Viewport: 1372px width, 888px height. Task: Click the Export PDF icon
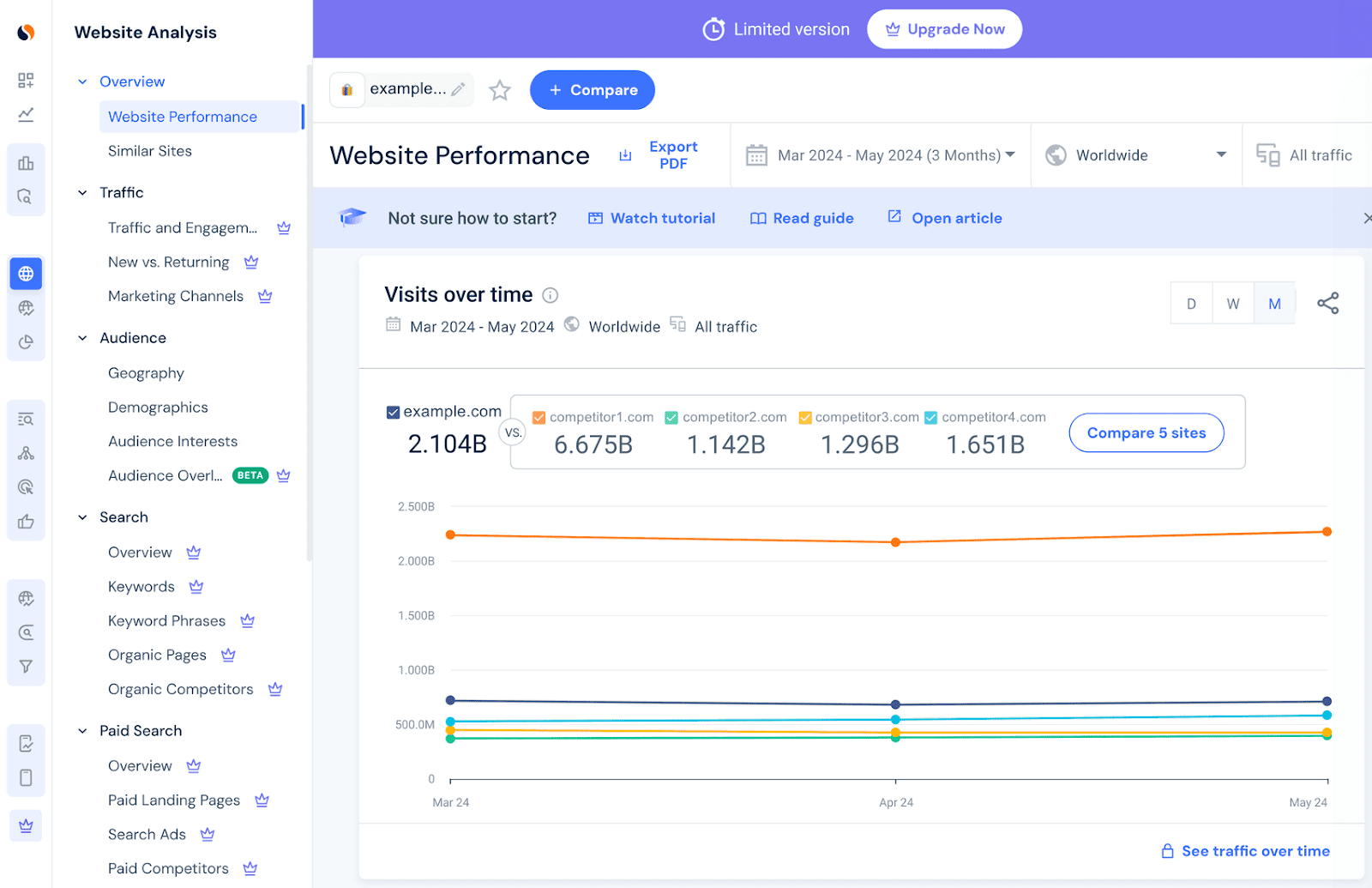pyautogui.click(x=625, y=155)
